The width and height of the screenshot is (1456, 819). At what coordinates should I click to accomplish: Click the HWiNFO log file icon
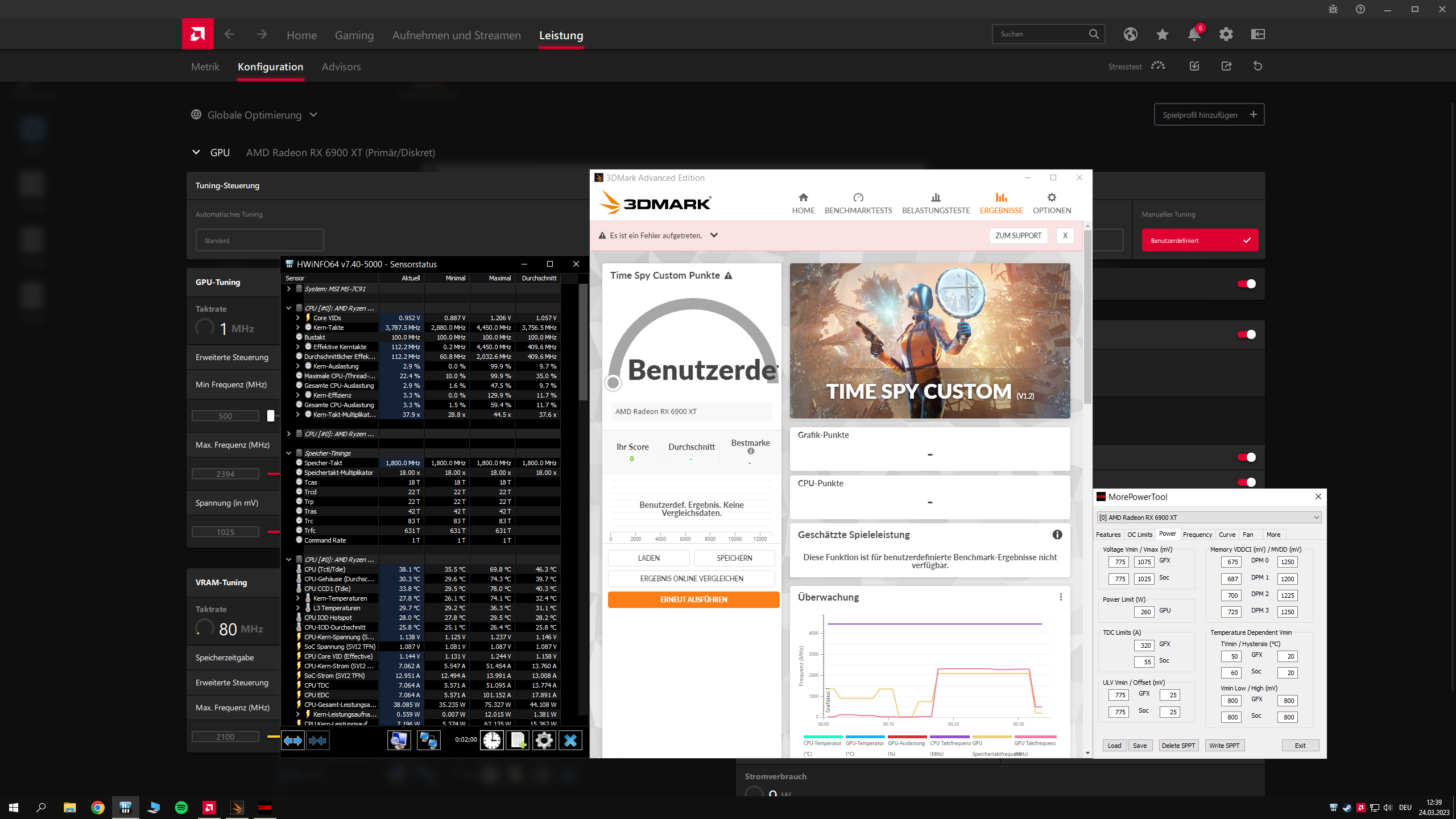pos(518,740)
